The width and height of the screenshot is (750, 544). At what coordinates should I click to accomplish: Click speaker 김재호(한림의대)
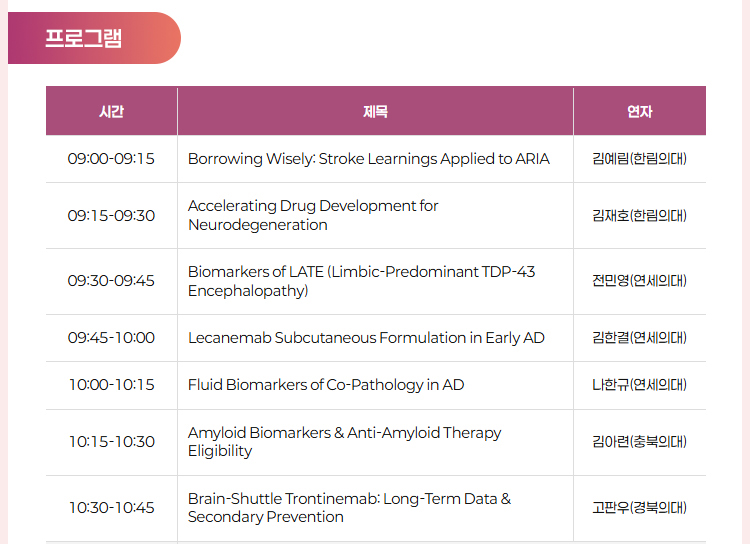pos(640,215)
